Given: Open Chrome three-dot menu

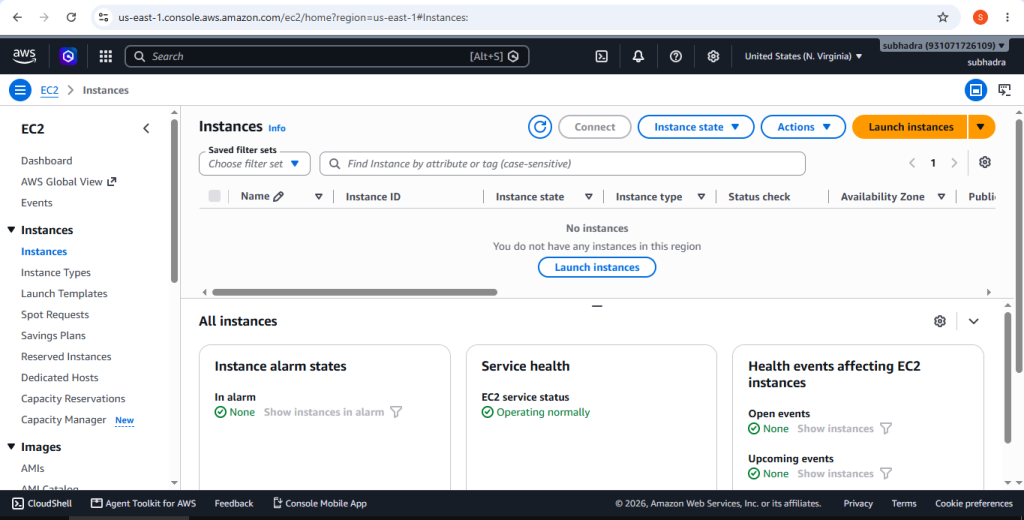Looking at the screenshot, I should point(1008,18).
